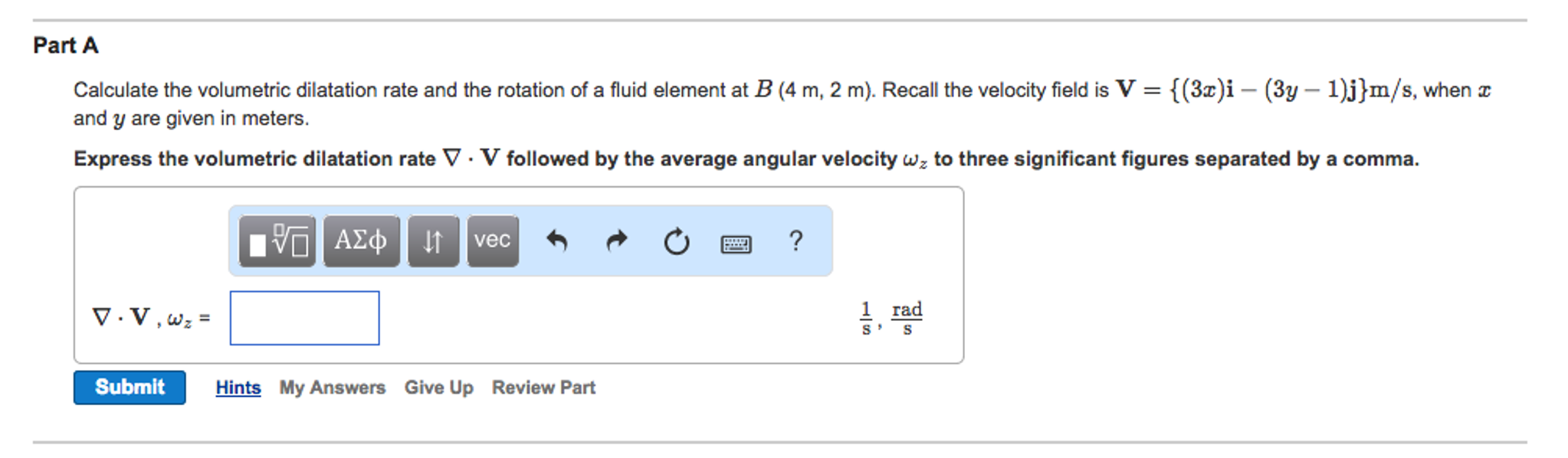Image resolution: width=1568 pixels, height=458 pixels.
Task: Redo the last equation edit
Action: coord(615,241)
